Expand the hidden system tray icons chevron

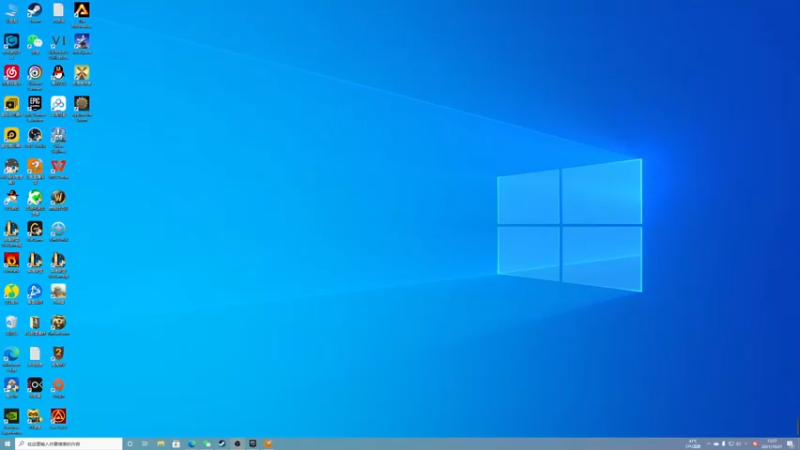[708, 444]
